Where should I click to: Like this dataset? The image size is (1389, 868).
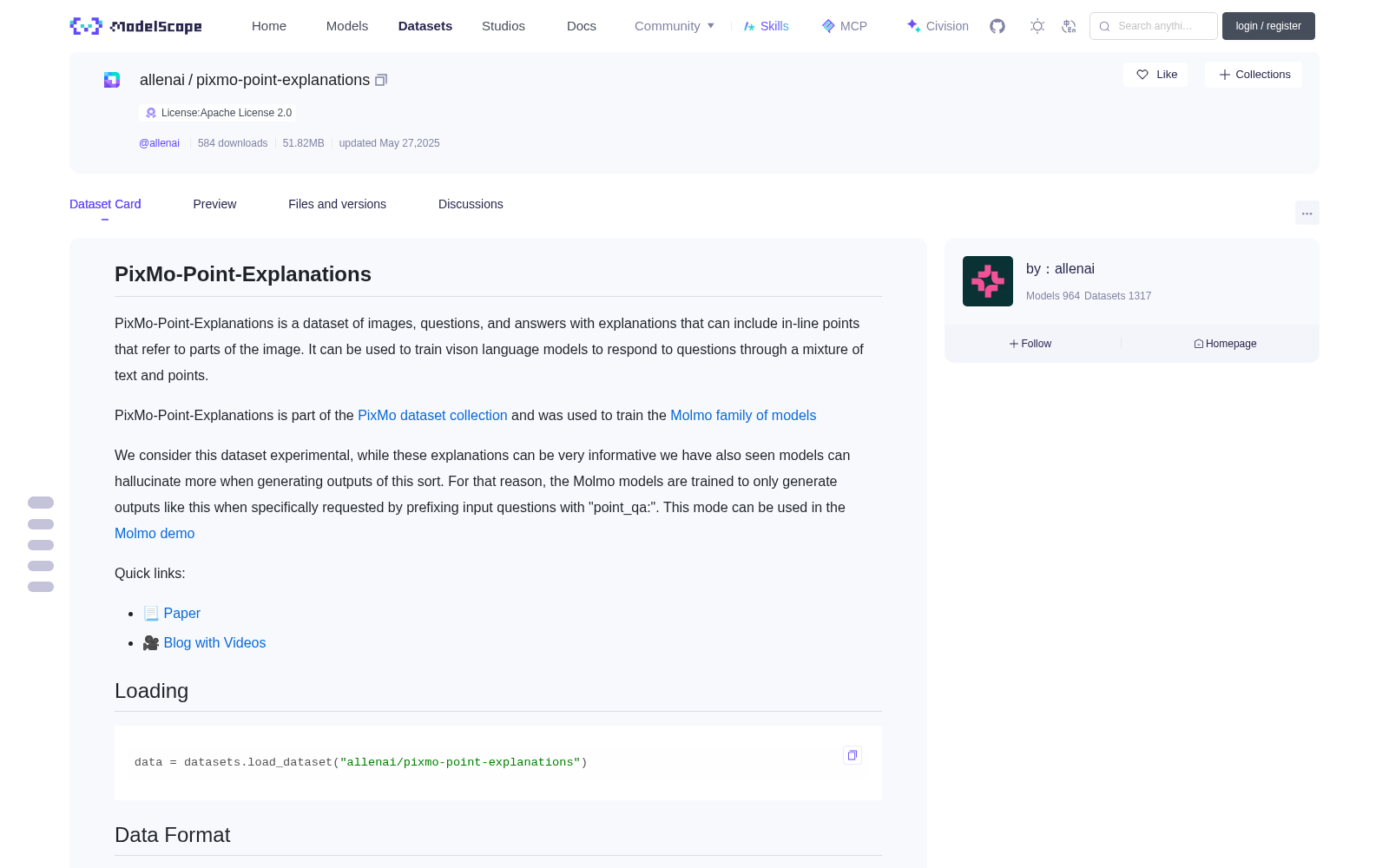1155,75
